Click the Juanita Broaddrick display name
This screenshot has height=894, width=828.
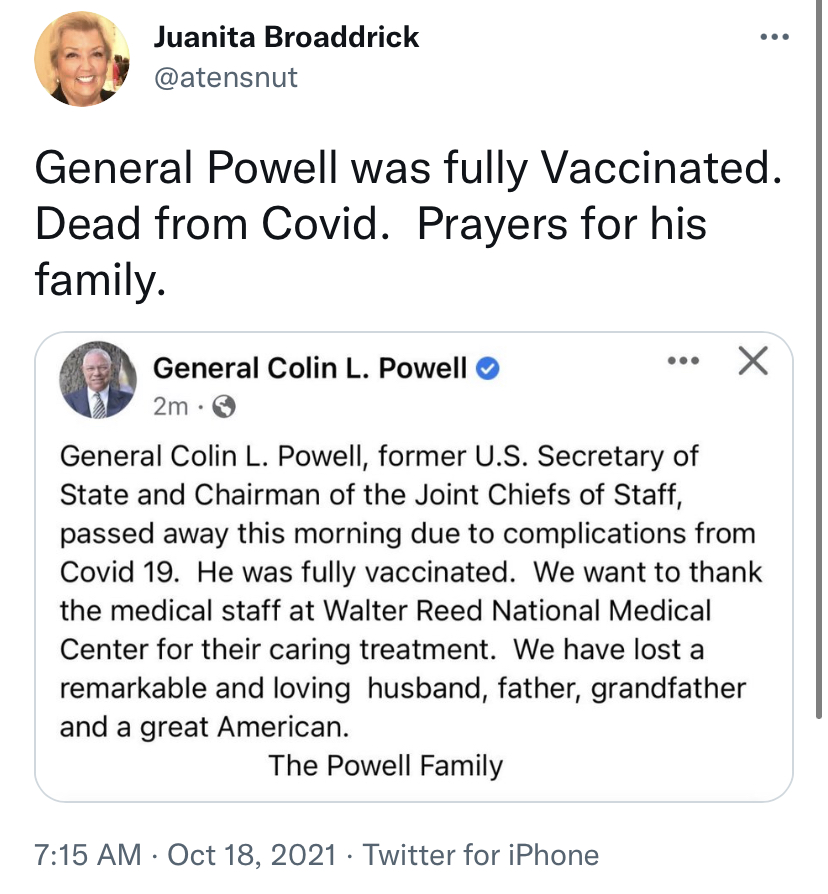point(286,39)
